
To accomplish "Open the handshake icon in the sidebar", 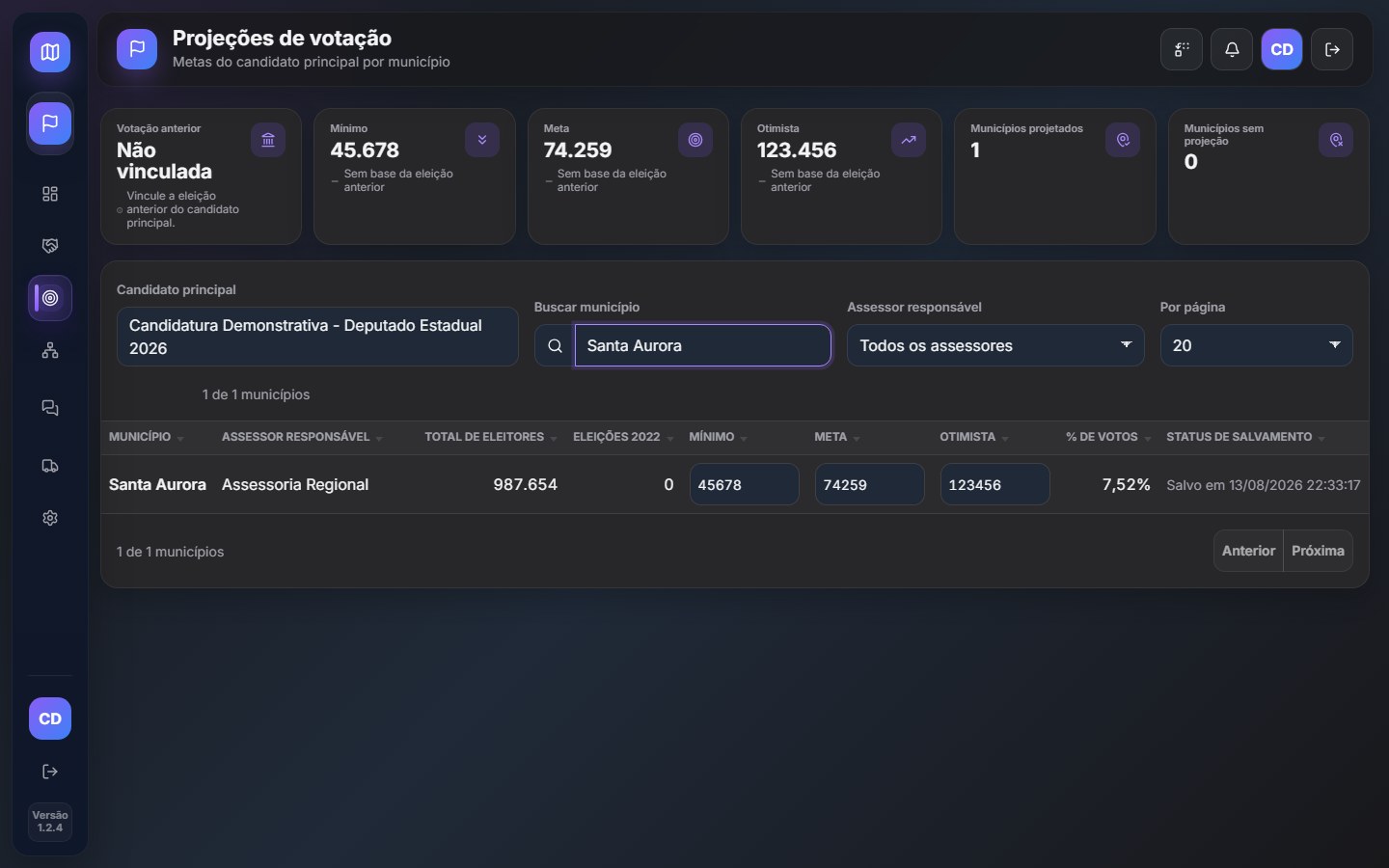I will [x=50, y=246].
